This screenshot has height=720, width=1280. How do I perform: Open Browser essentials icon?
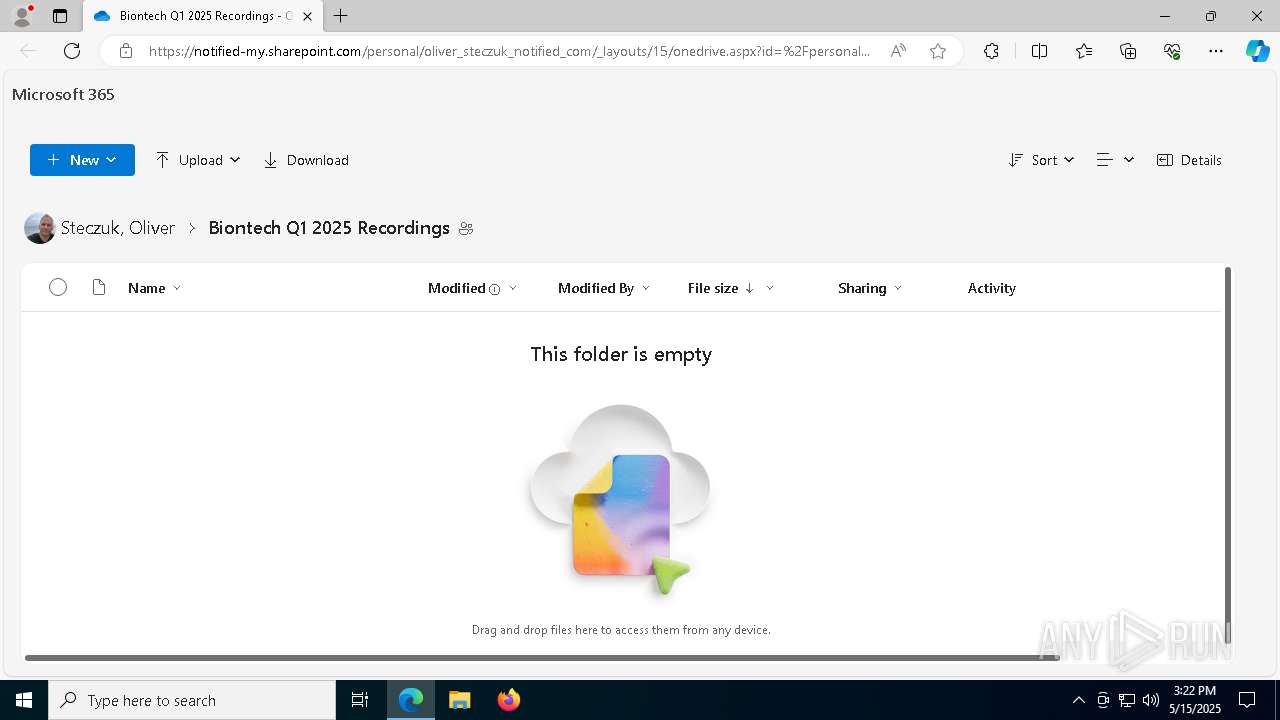(1172, 51)
